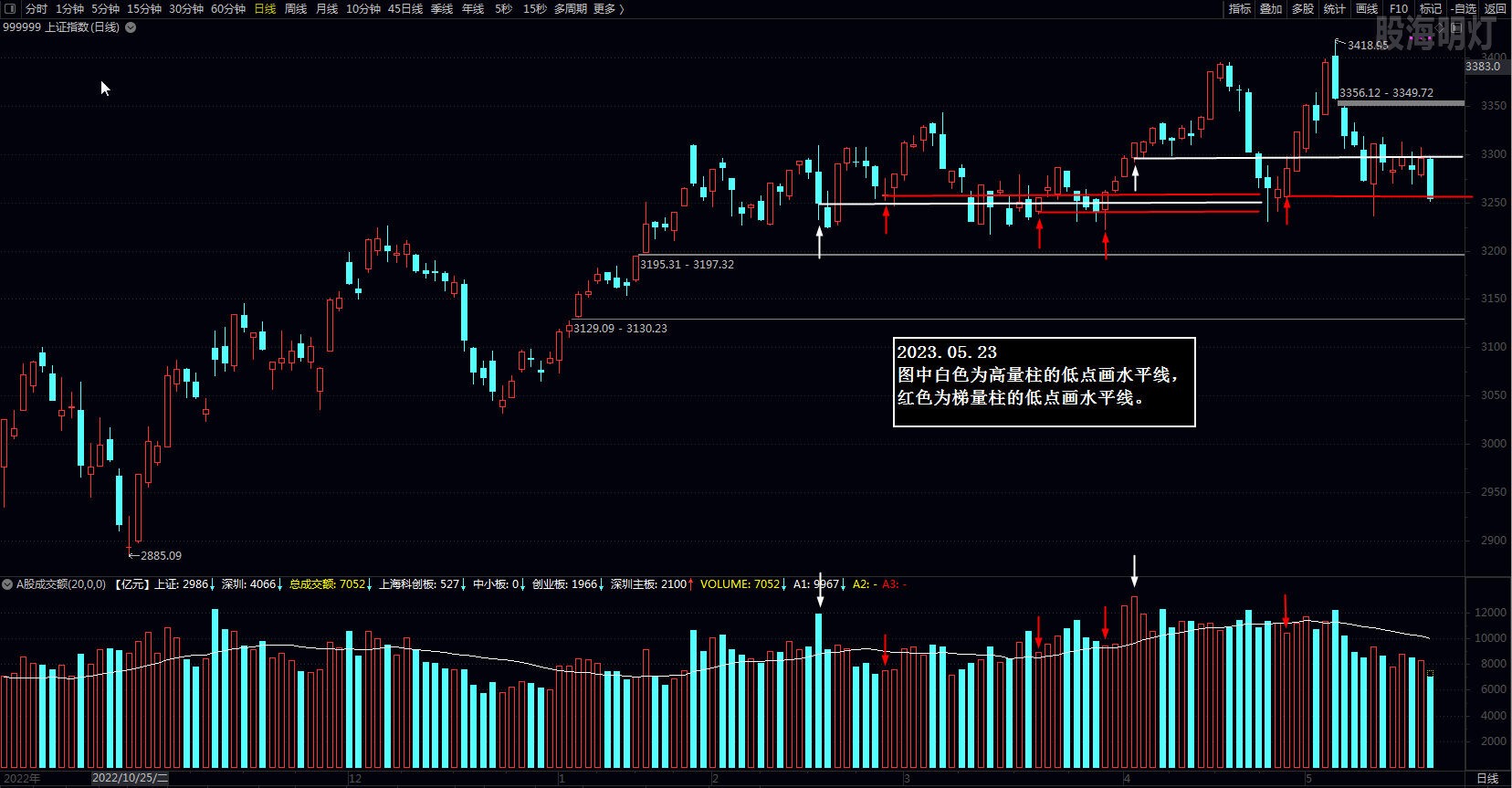This screenshot has height=788, width=1512.
Task: Click the VOLUME: 7052 value
Action: click(x=740, y=583)
